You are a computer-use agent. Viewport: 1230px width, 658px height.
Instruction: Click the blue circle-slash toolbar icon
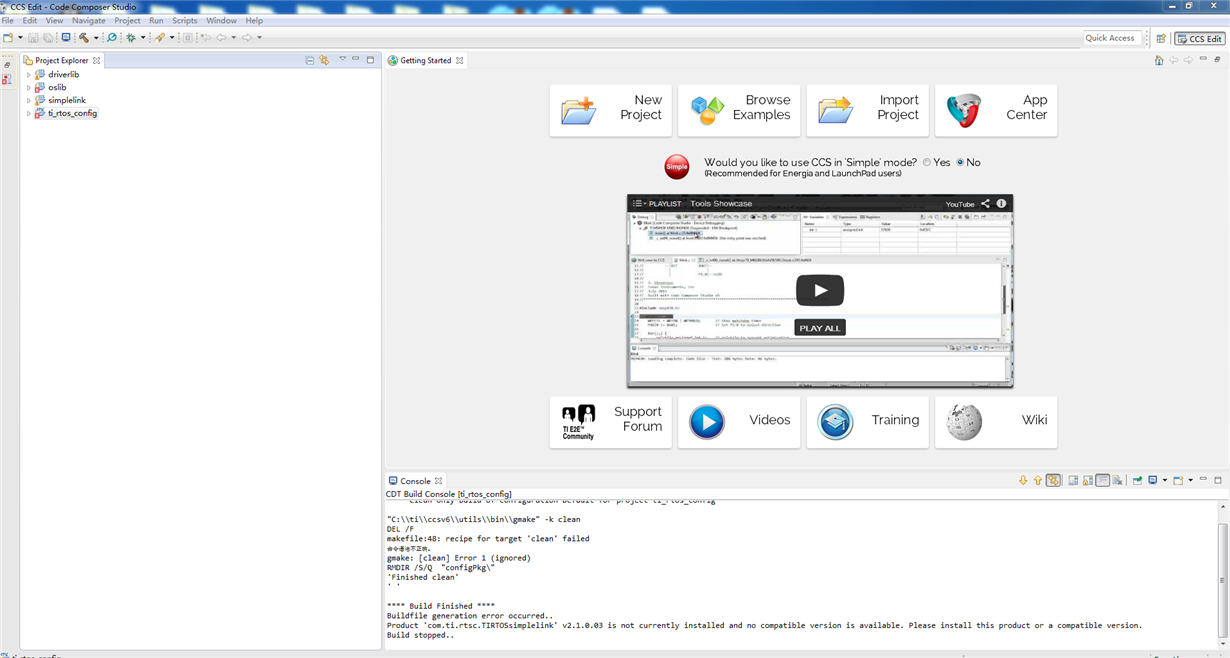(x=112, y=38)
